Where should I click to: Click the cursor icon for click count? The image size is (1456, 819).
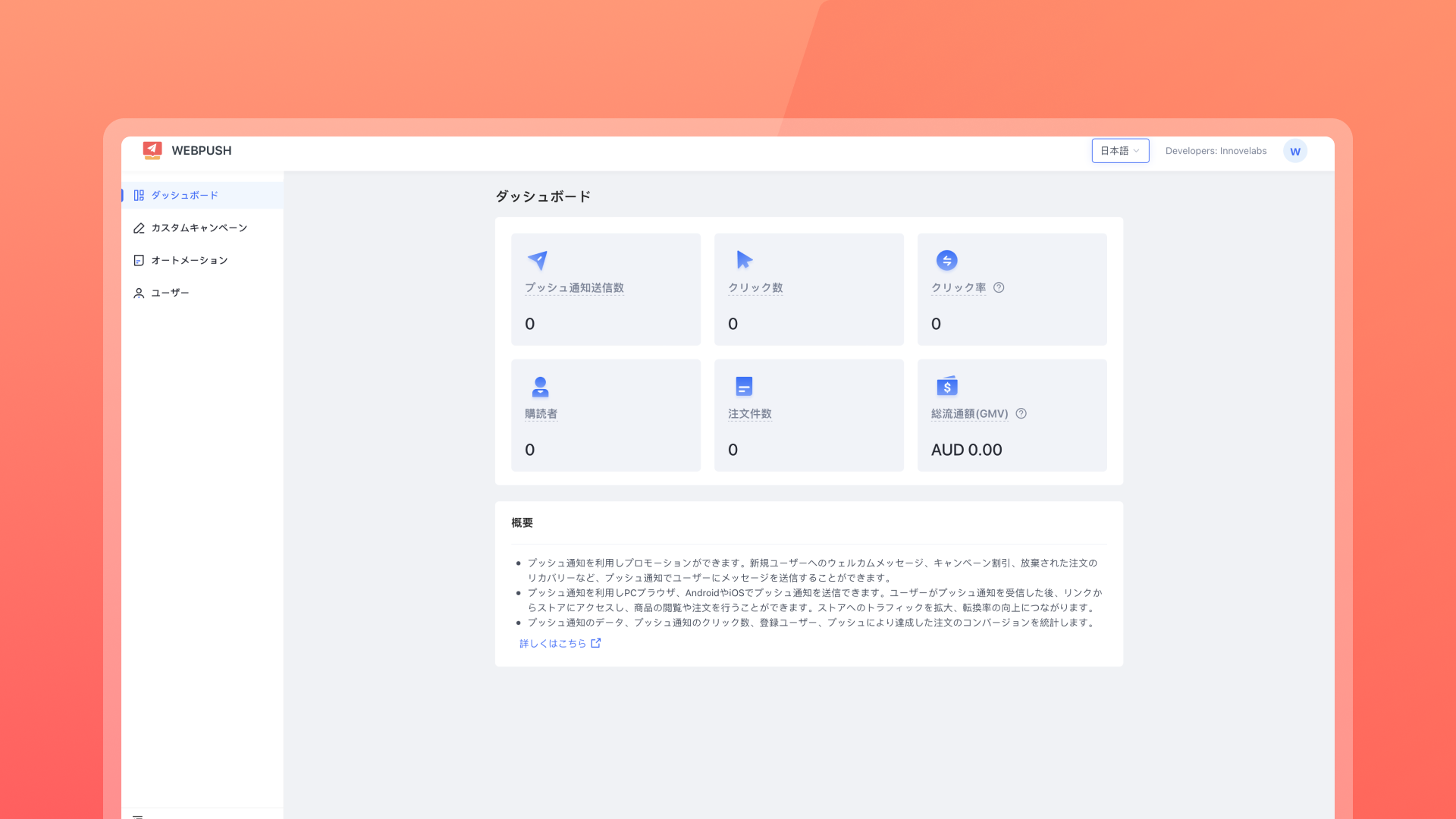(744, 260)
